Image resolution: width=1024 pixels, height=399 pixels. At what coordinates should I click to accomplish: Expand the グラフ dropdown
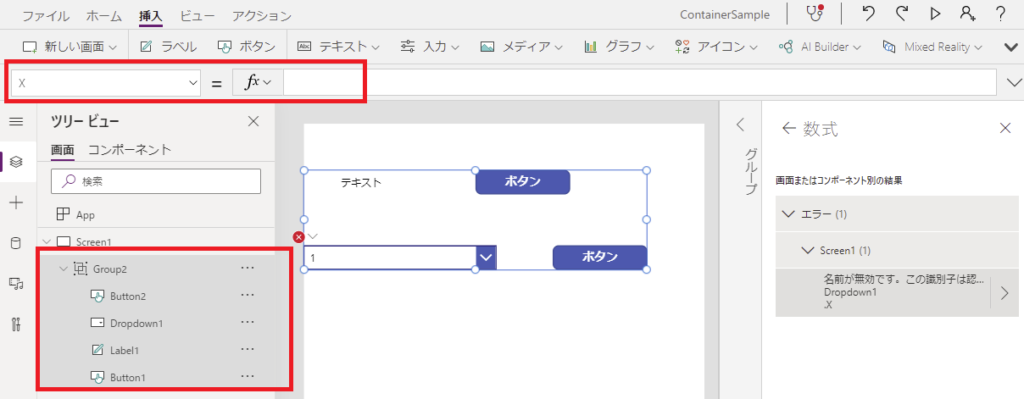coord(619,47)
